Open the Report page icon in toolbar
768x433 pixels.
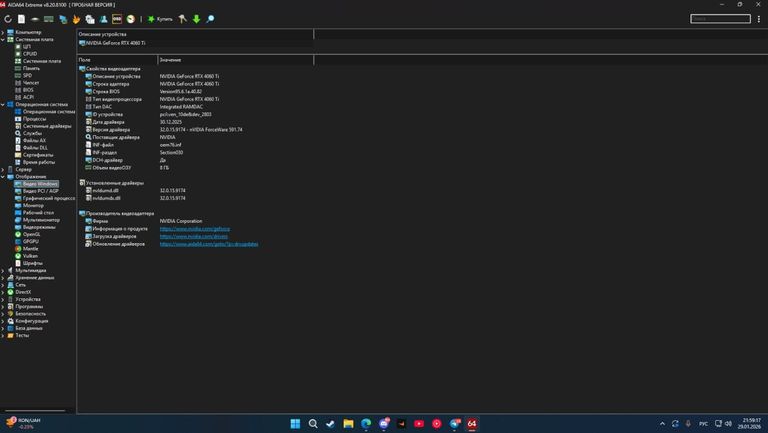coord(21,19)
